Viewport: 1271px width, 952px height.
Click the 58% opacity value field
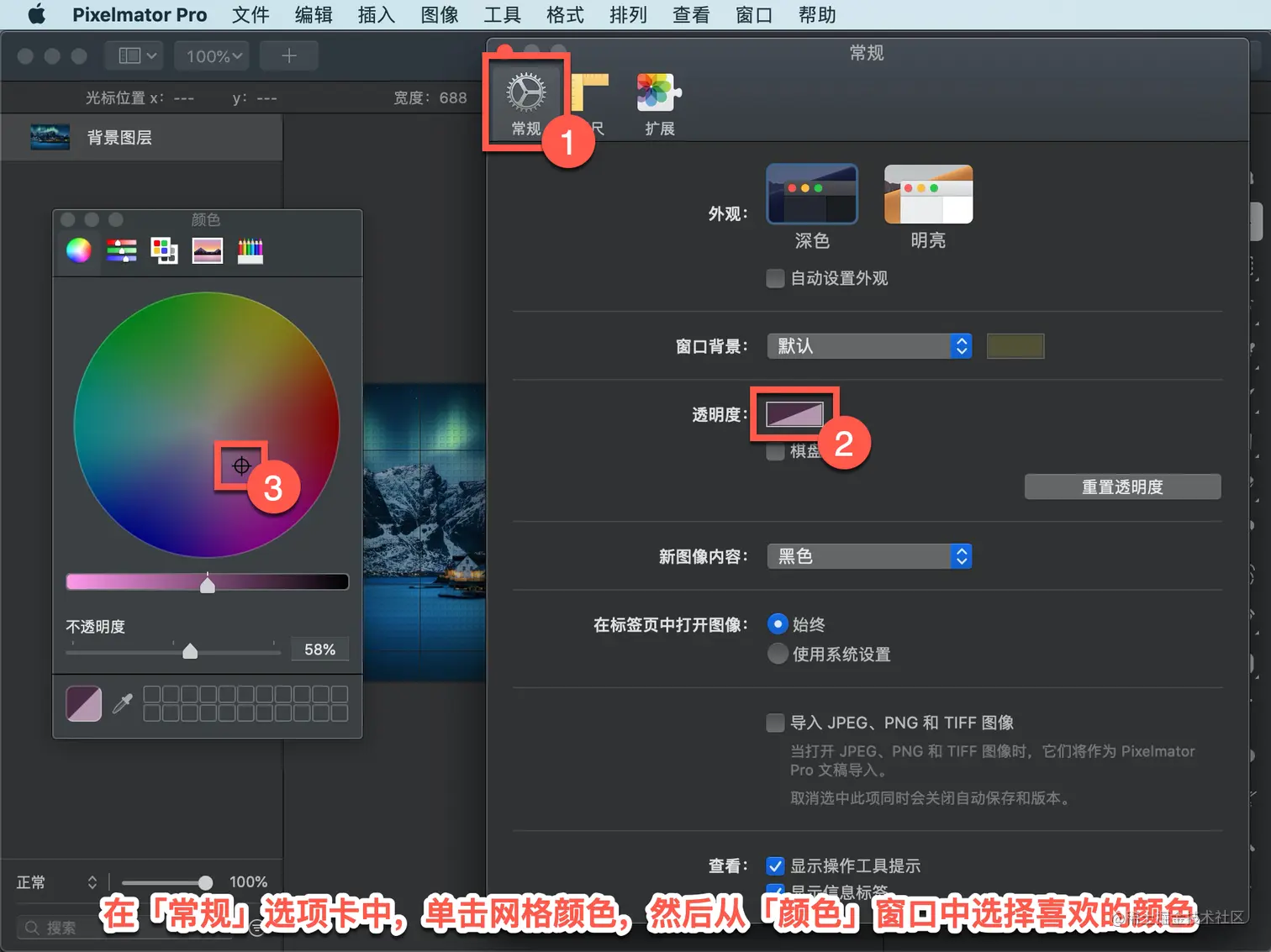pos(319,650)
